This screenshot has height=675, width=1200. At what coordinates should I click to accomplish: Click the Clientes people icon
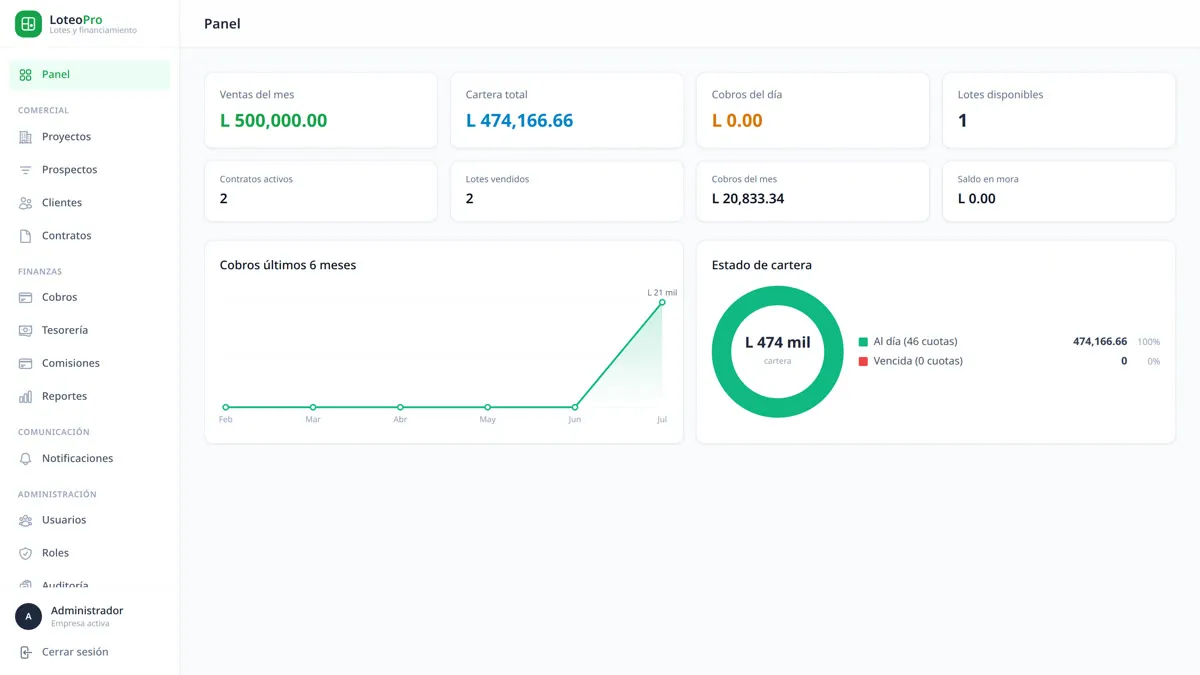point(26,203)
